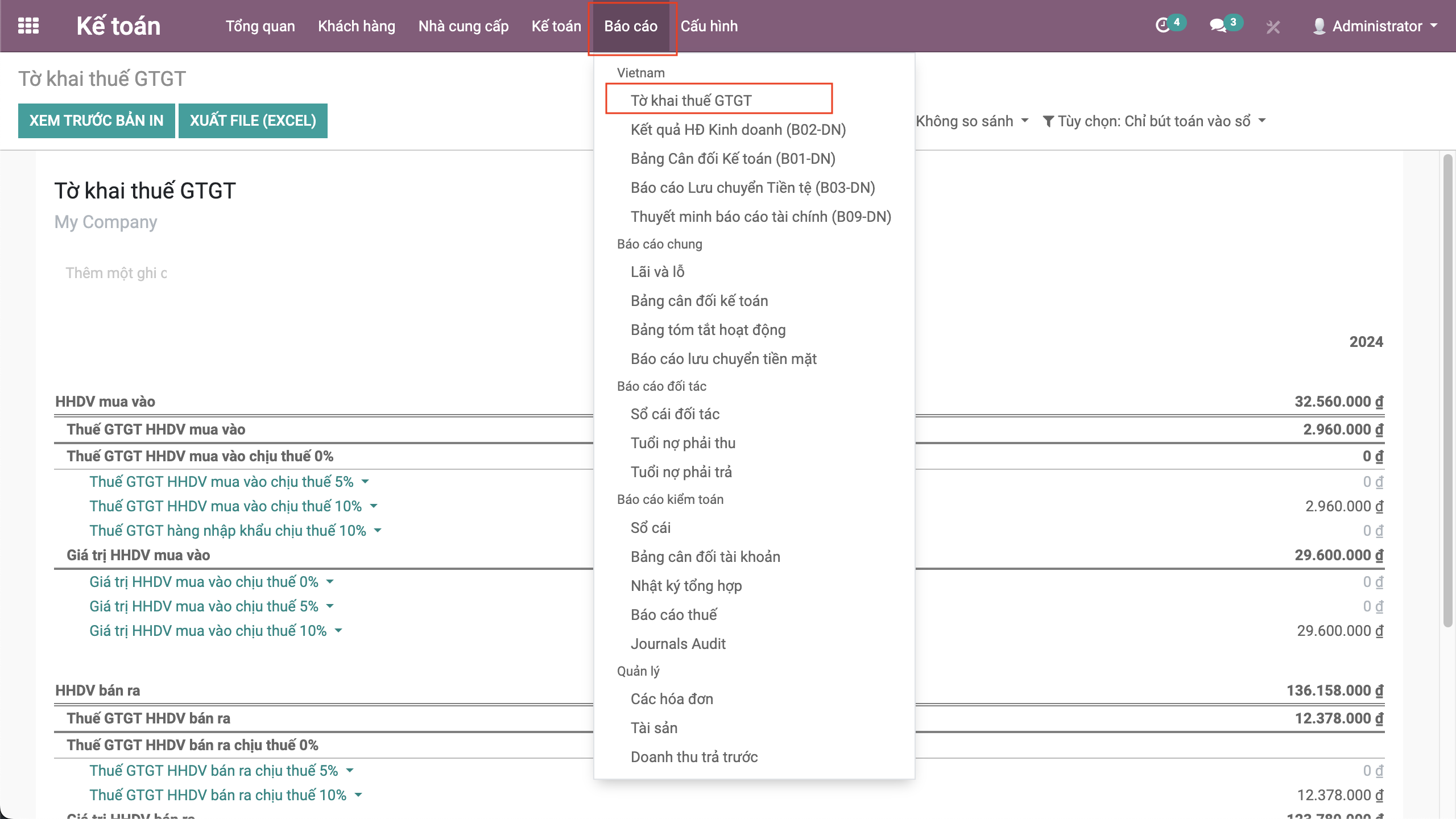The height and width of the screenshot is (819, 1456).
Task: Open Thuế GTGT hàng nhập khẩu 10% line
Action: point(227,531)
